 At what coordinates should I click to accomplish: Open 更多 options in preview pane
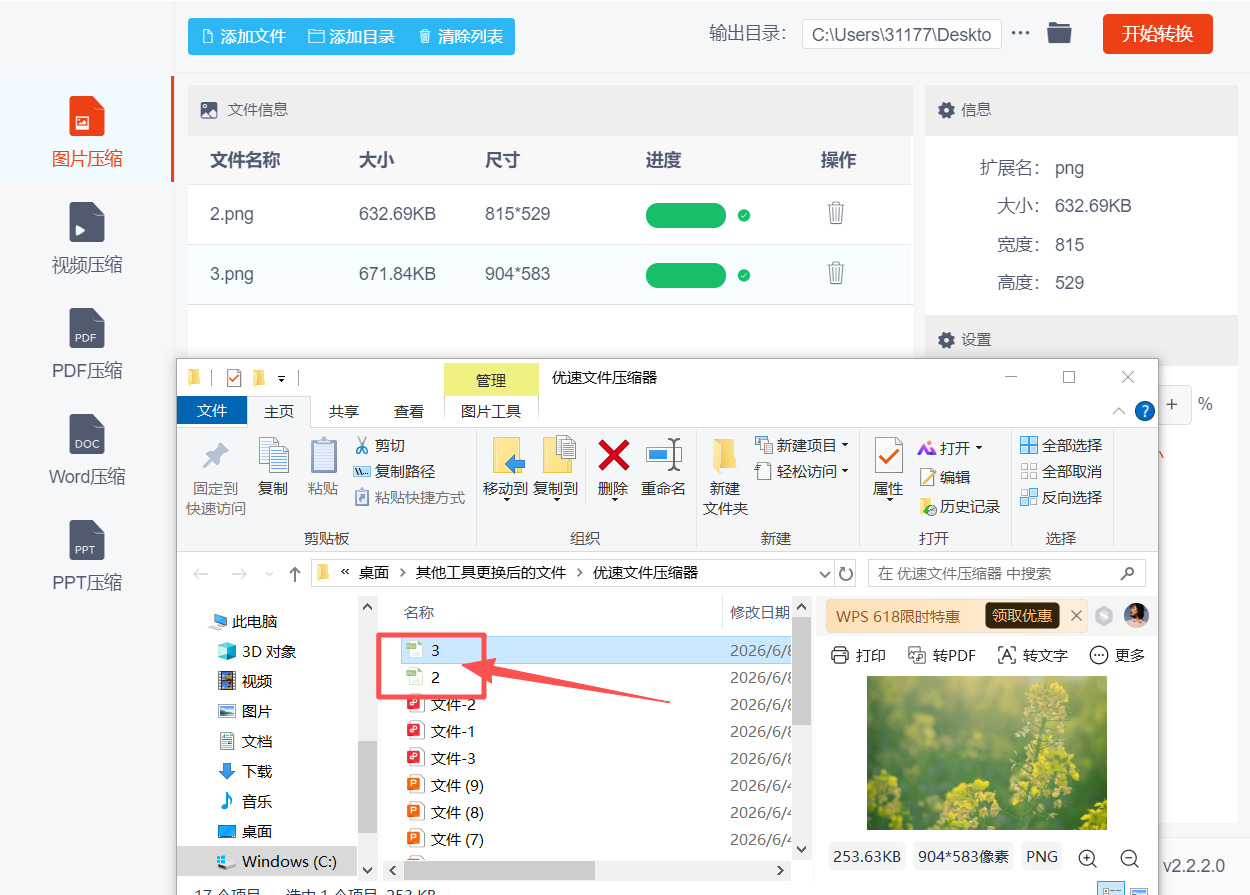coord(1117,655)
